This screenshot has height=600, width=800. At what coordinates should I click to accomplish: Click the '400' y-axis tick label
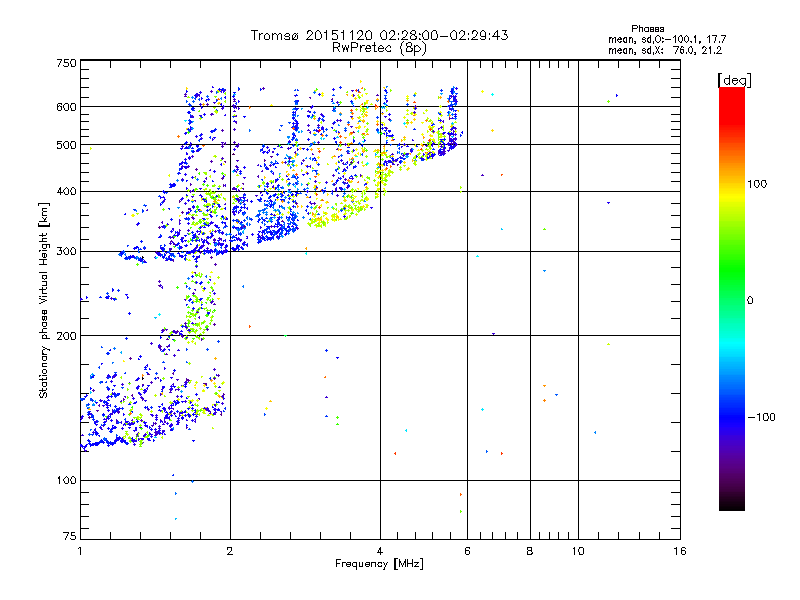coord(66,192)
